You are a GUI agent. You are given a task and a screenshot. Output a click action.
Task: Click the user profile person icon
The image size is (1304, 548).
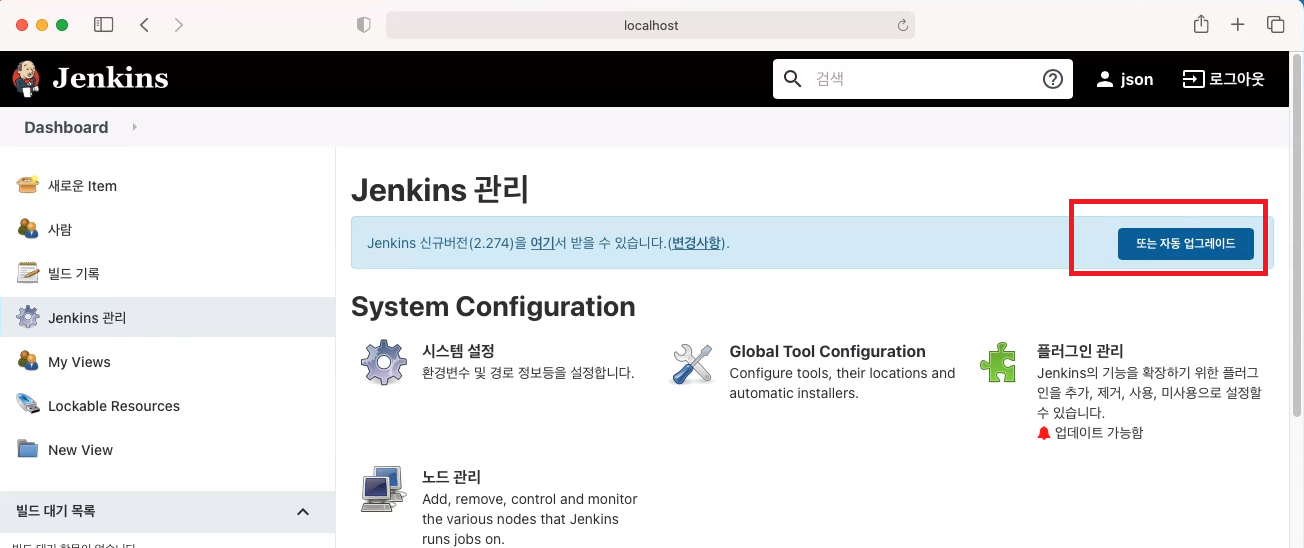click(1105, 79)
